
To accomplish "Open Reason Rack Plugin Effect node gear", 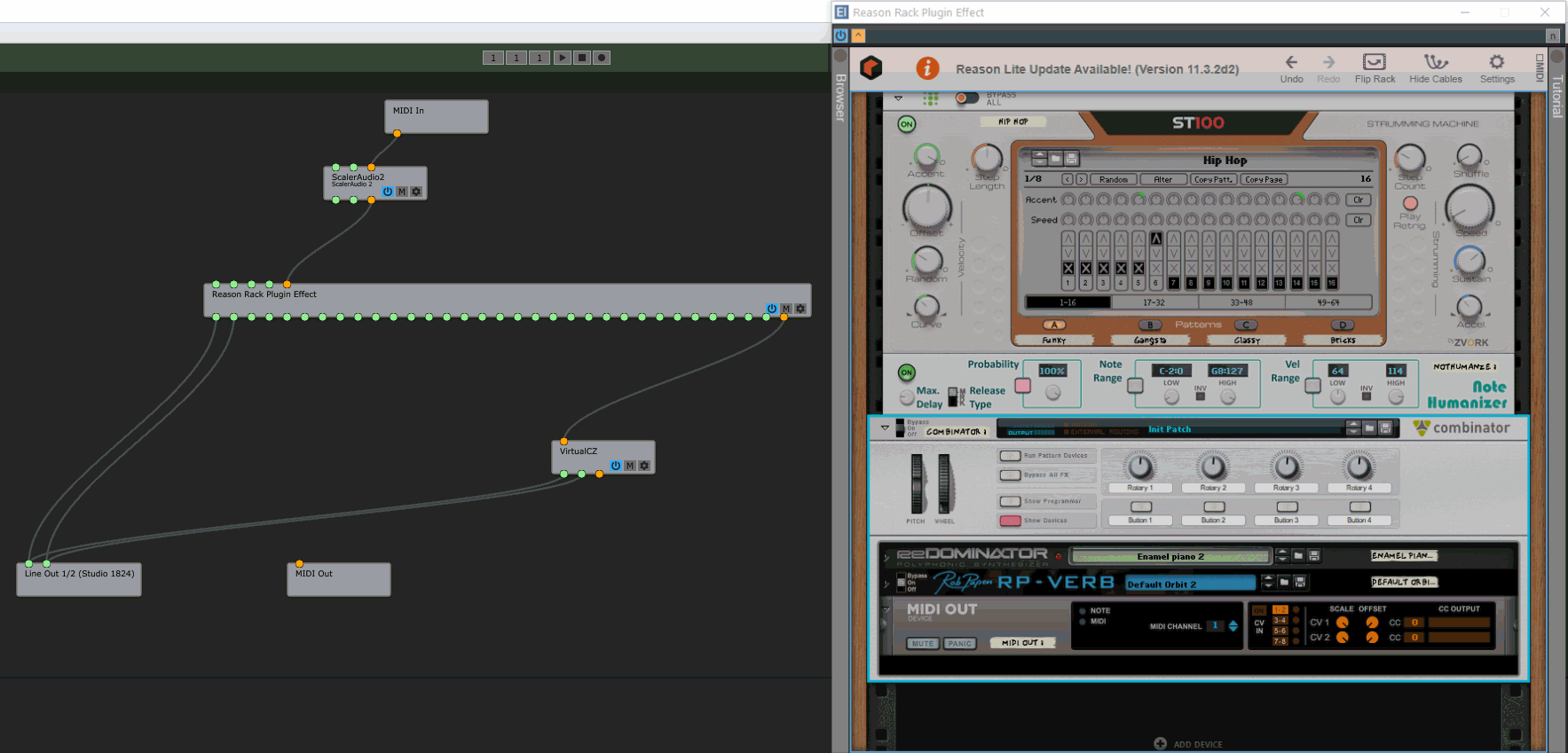I will click(x=800, y=309).
